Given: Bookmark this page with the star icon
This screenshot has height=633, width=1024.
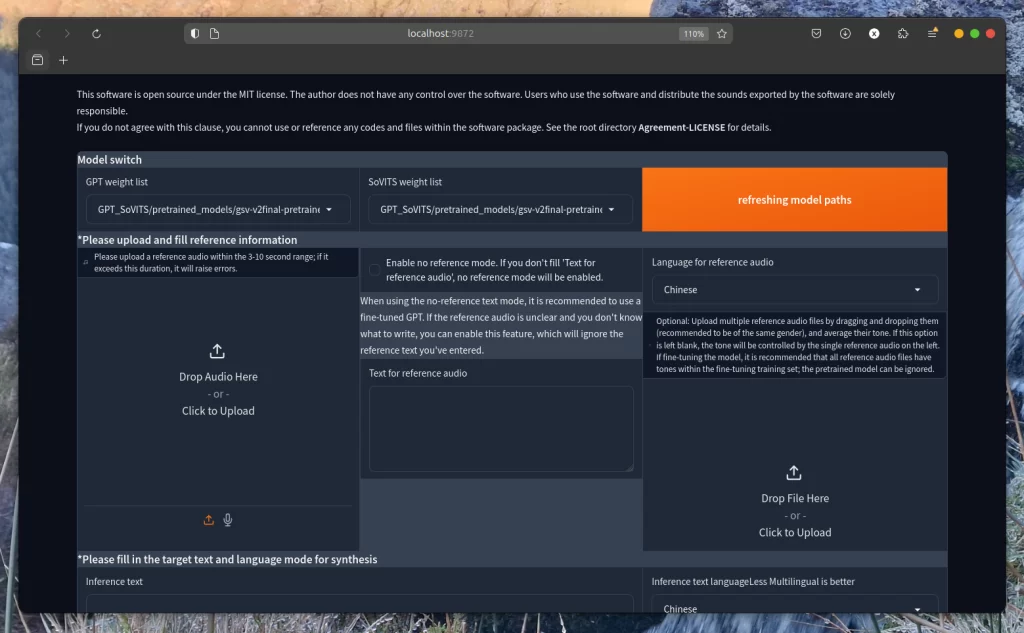Looking at the screenshot, I should coord(721,34).
